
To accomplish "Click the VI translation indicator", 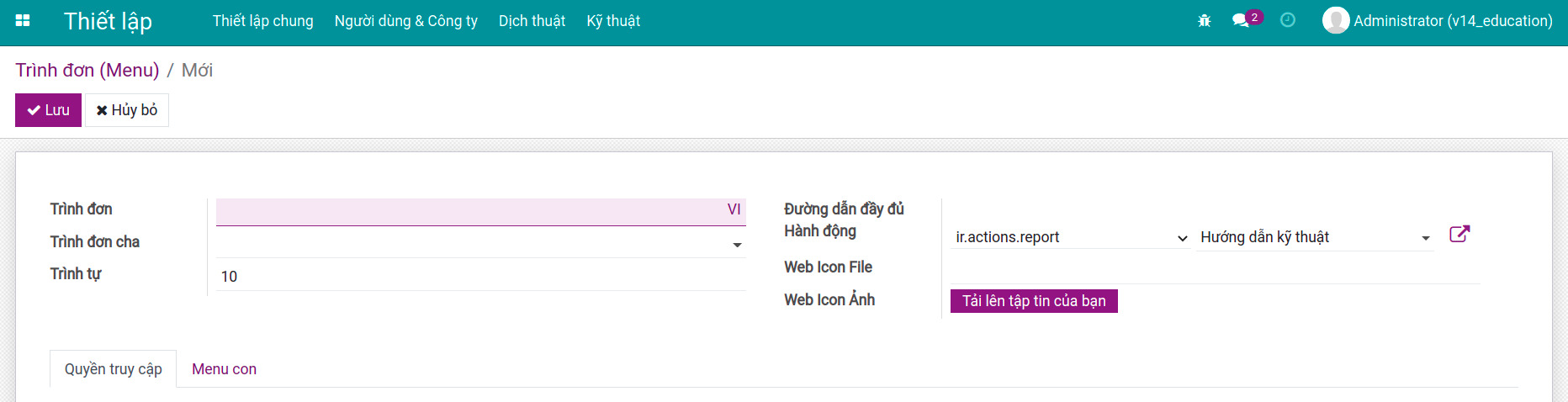I will tap(734, 209).
